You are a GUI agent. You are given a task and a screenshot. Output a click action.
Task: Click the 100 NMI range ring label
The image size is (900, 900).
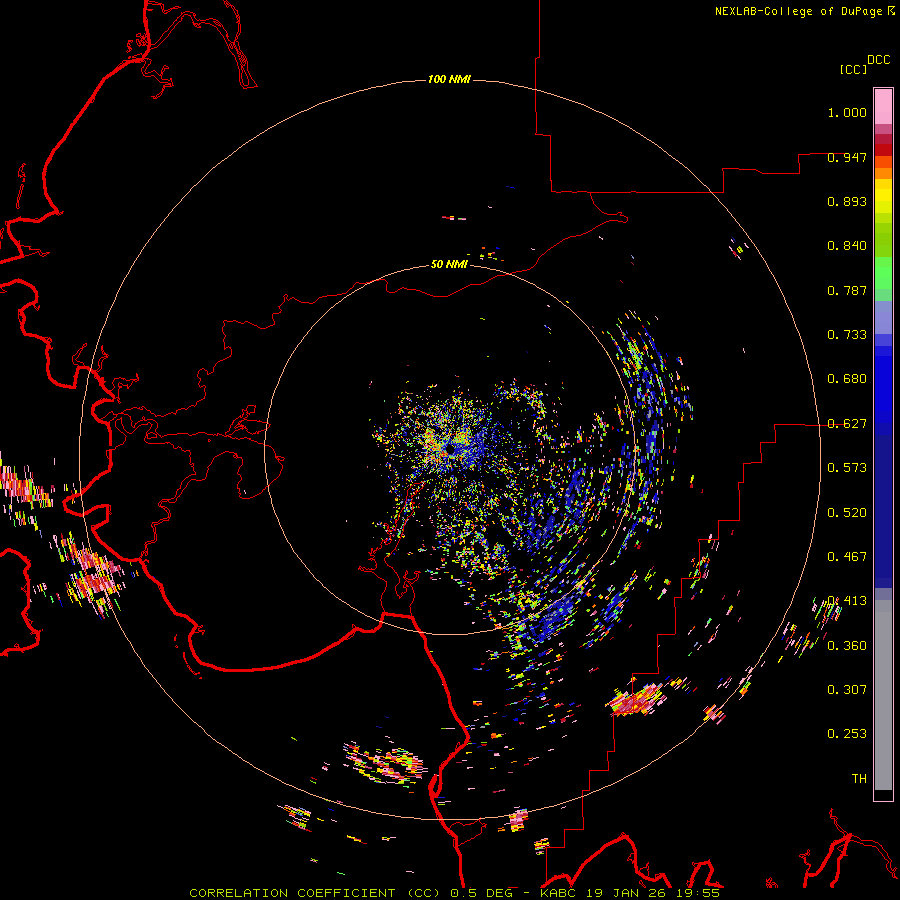pyautogui.click(x=449, y=79)
